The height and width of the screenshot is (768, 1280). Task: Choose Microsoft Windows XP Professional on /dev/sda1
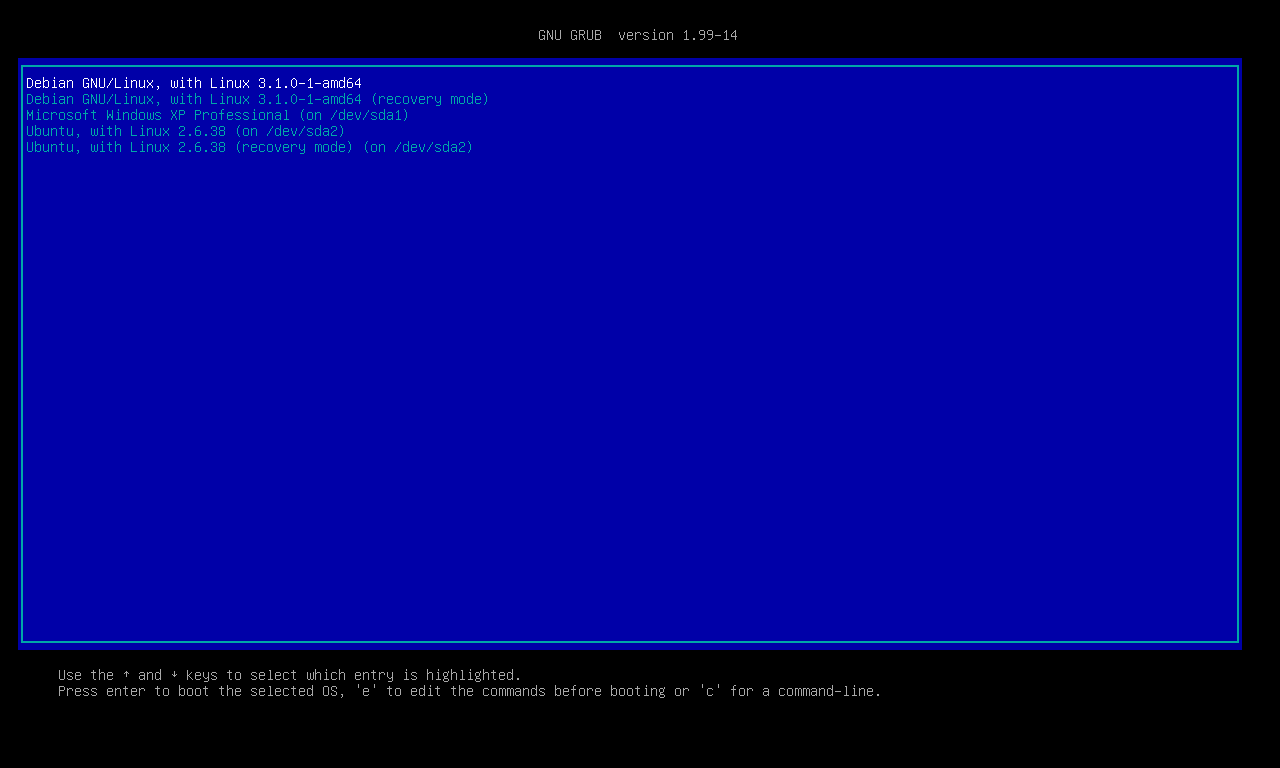pos(218,115)
